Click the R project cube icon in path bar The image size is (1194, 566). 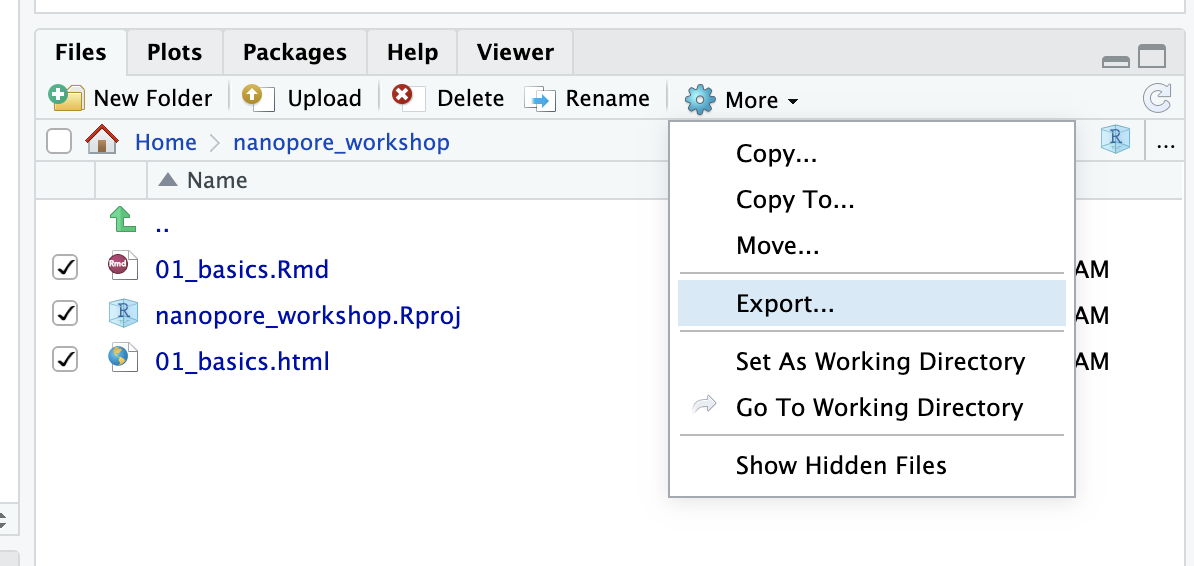tap(1115, 140)
